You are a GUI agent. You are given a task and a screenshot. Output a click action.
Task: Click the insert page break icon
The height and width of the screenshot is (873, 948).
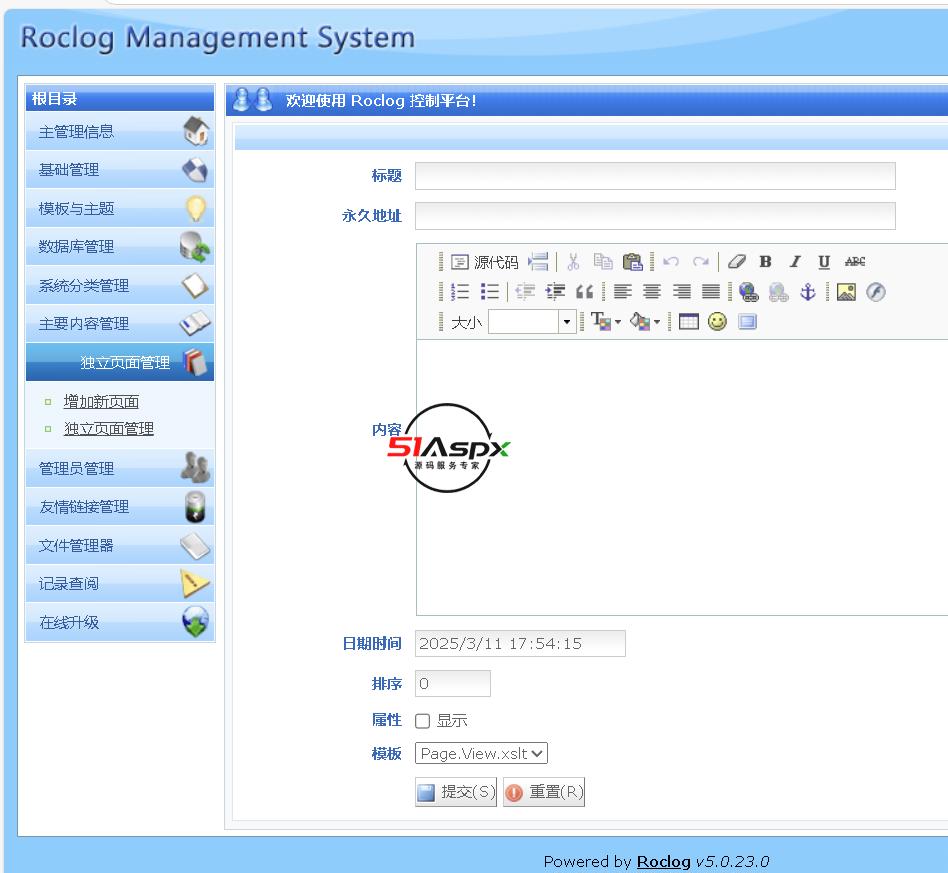click(538, 262)
